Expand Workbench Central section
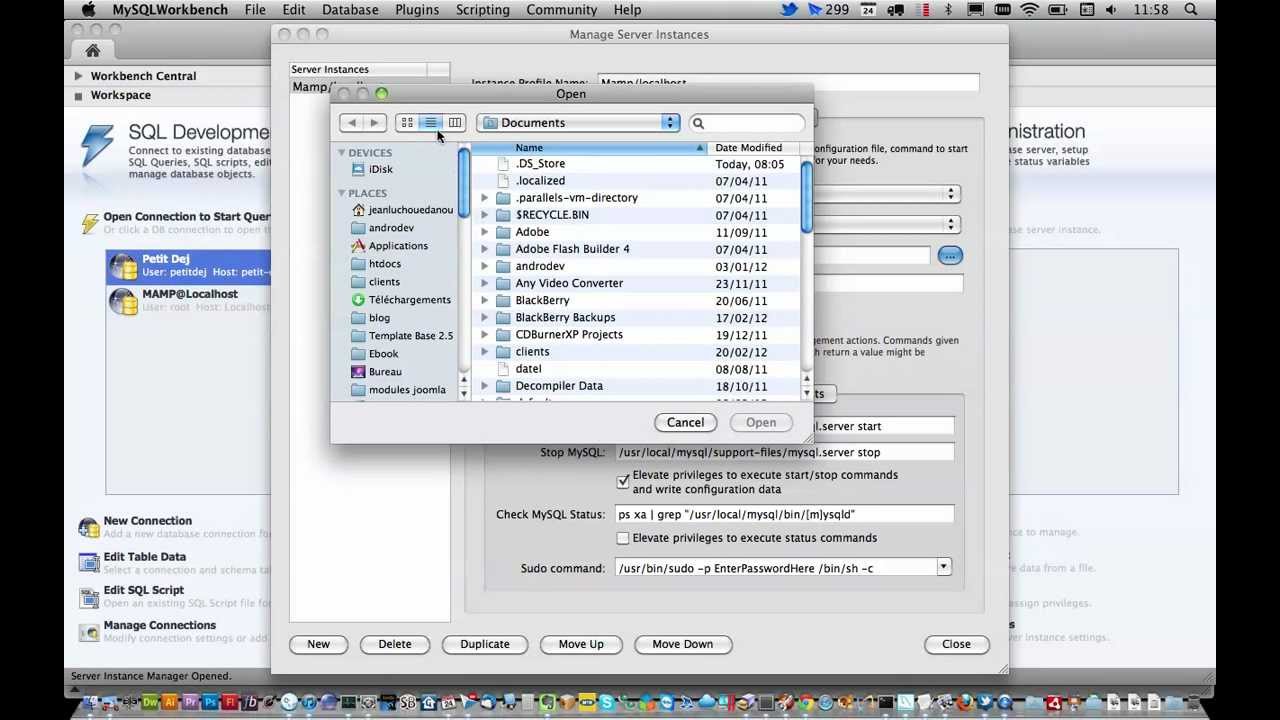 (x=78, y=76)
